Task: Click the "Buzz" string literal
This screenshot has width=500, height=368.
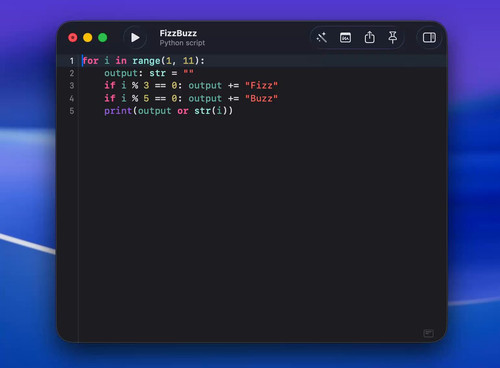Action: [x=261, y=98]
